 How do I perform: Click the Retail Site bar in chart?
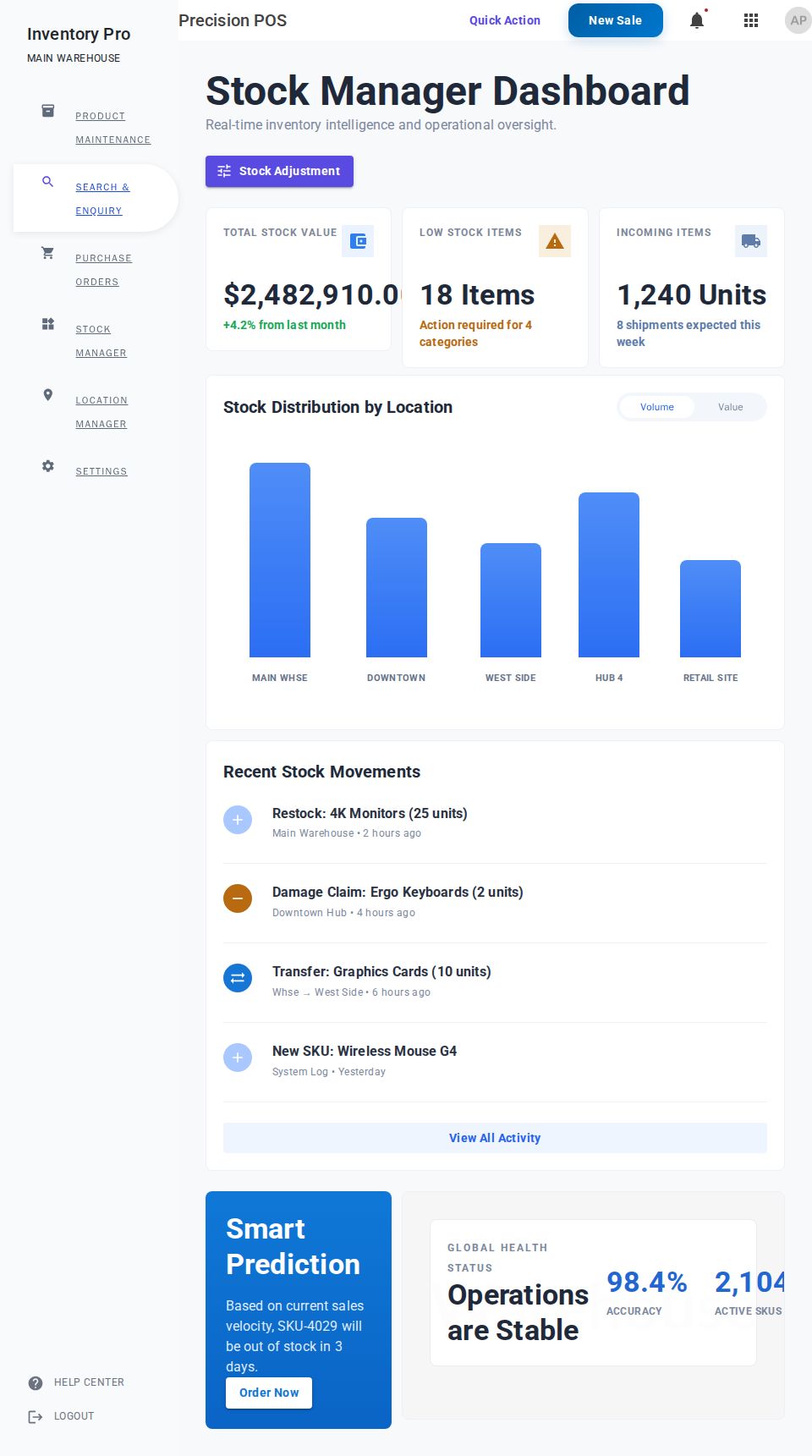(x=710, y=608)
